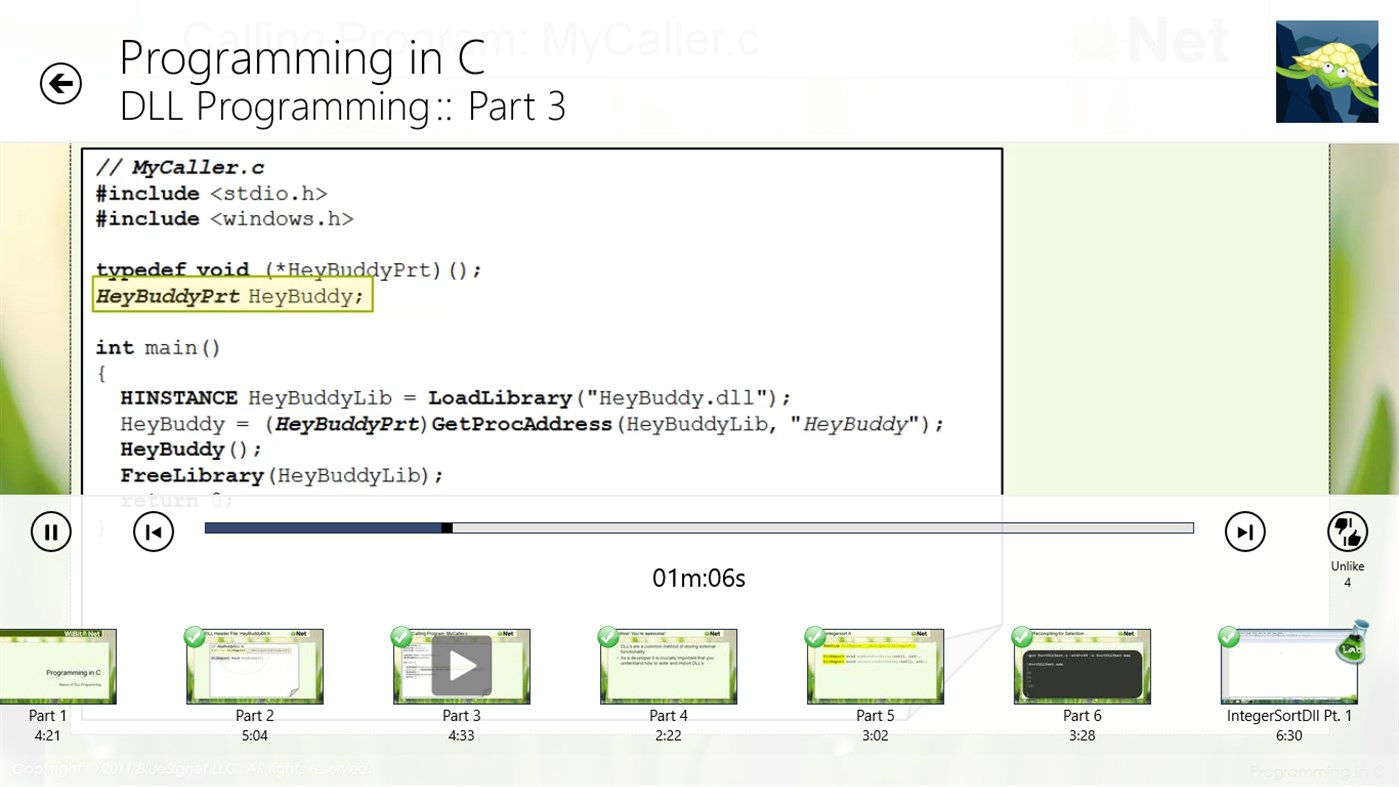Open Part 5 thumbnail
1399x787 pixels.
pos(875,666)
